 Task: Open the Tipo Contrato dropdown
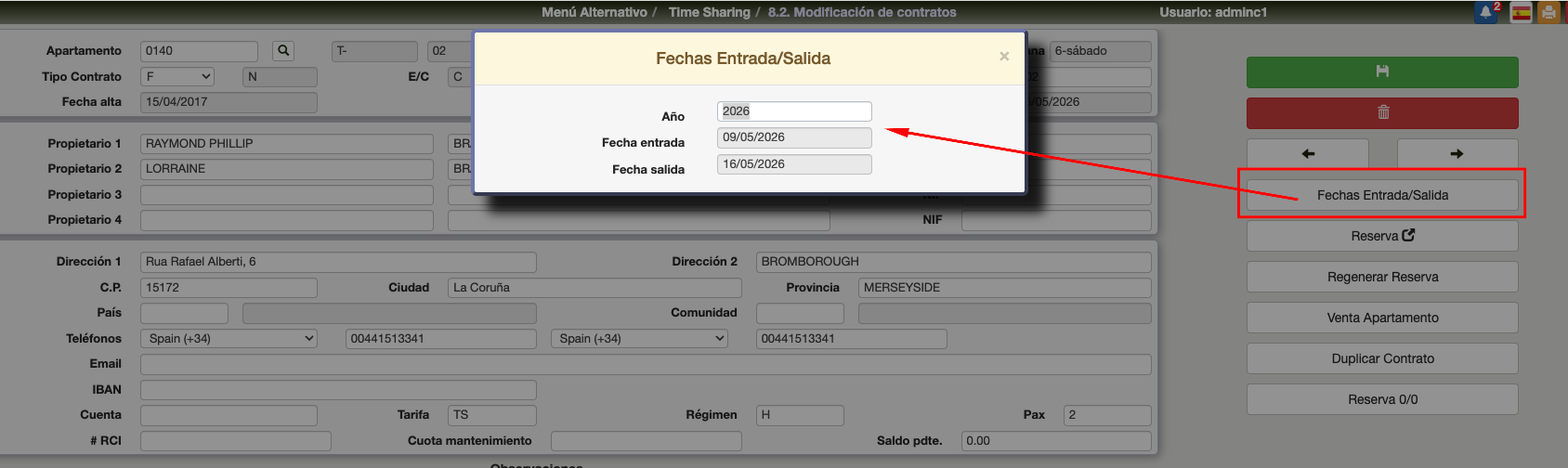tap(178, 77)
